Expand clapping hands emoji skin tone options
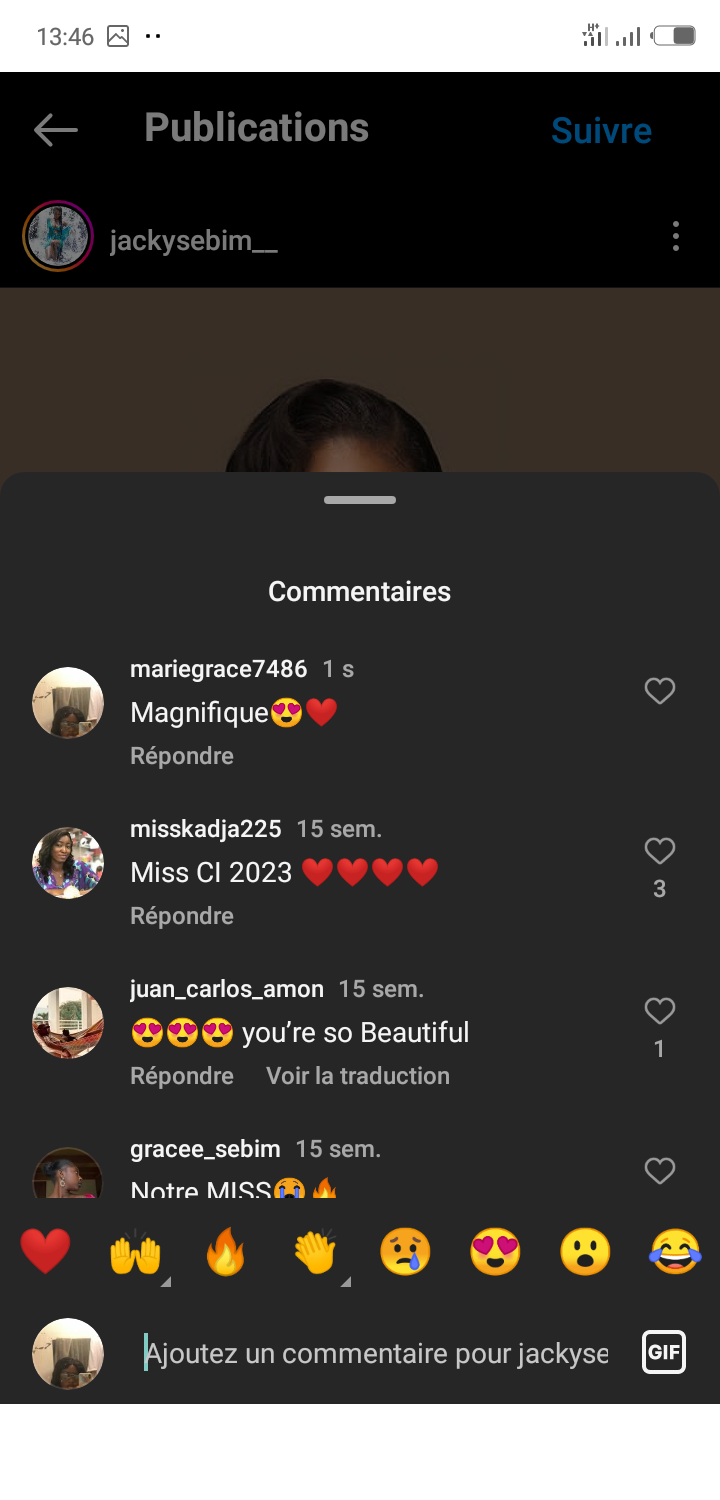Image resolution: width=720 pixels, height=1500 pixels. pos(345,1281)
